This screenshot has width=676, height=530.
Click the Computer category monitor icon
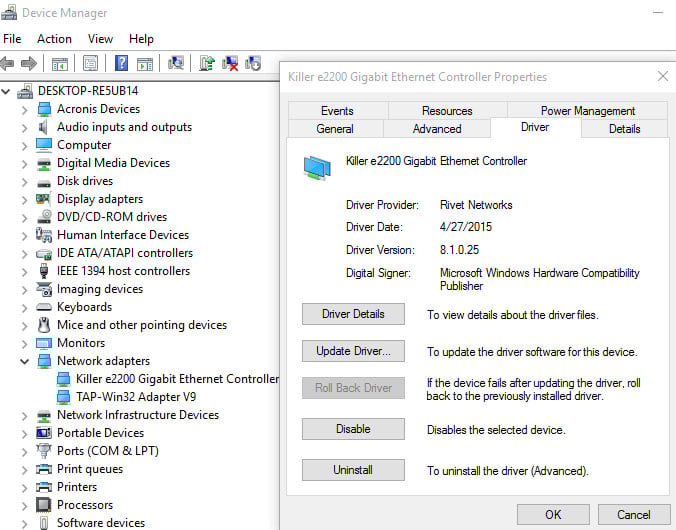pos(44,145)
